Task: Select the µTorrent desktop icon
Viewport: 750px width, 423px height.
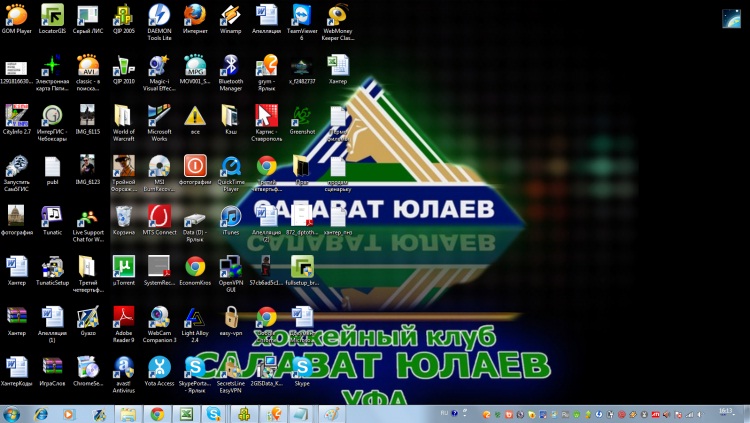Action: click(123, 267)
